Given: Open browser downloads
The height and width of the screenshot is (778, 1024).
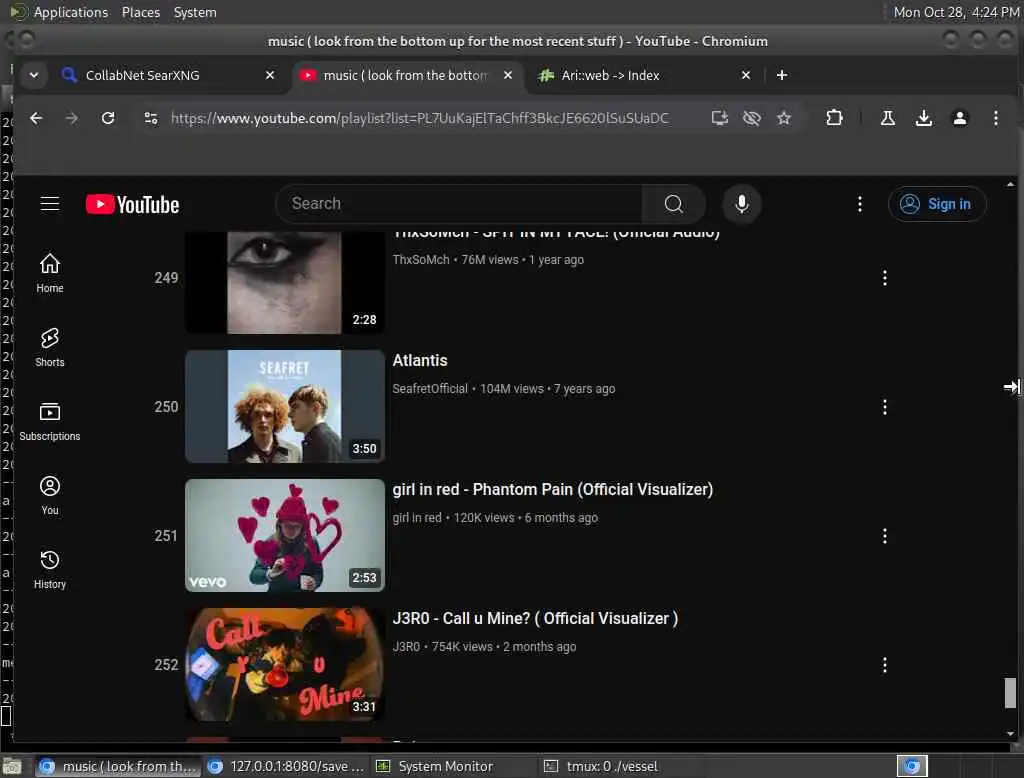Looking at the screenshot, I should pyautogui.click(x=923, y=118).
